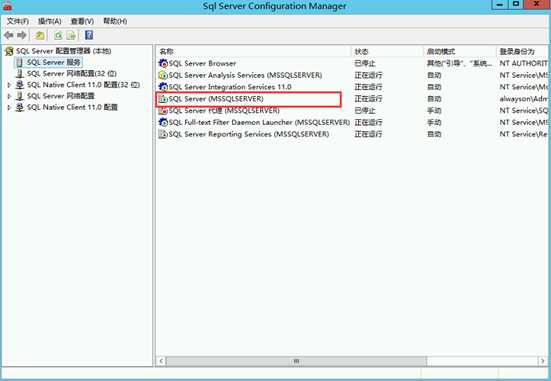
Task: Select the SQL Server (MSSQLSERVER) row name
Action: tap(216, 99)
